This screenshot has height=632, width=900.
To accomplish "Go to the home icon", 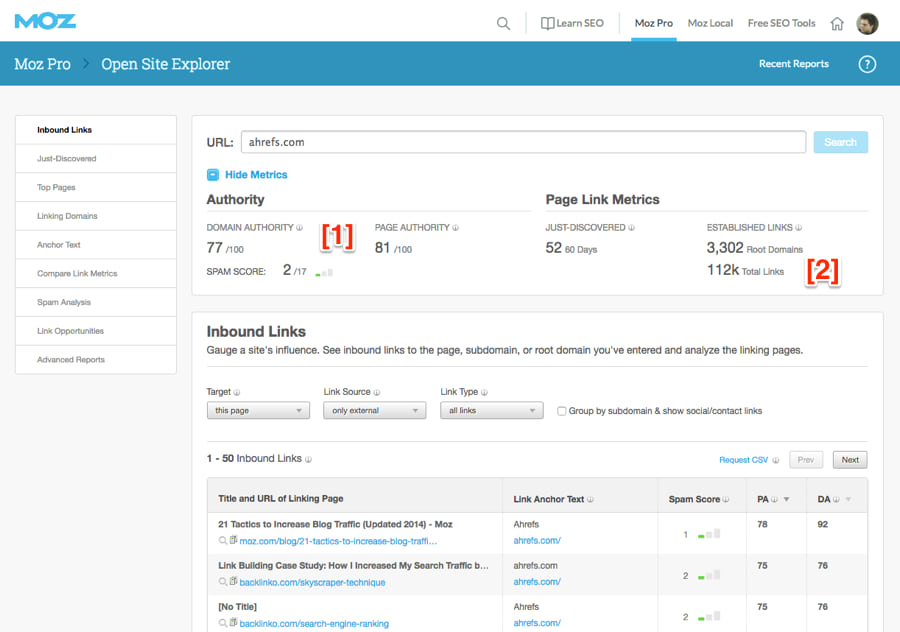I will (x=837, y=24).
